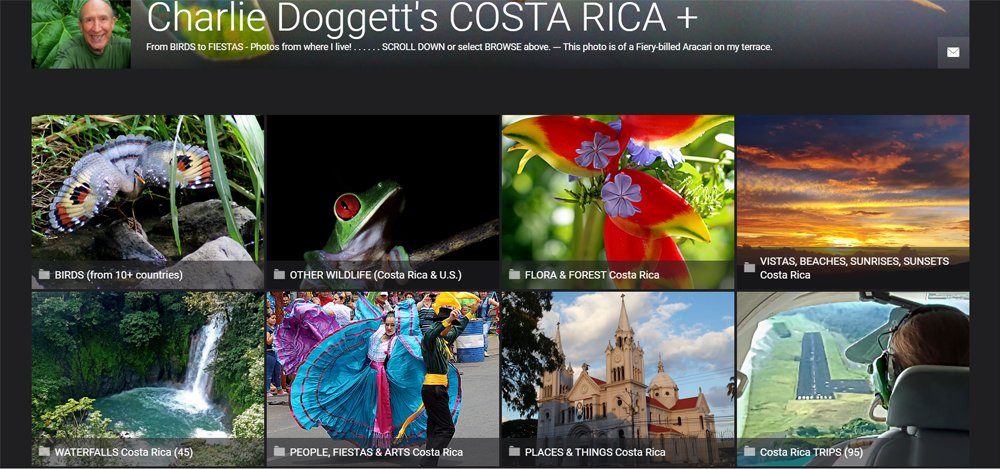Image resolution: width=1000 pixels, height=469 pixels.
Task: Click the folder icon beside PLACES & THINGS
Action: coord(514,451)
